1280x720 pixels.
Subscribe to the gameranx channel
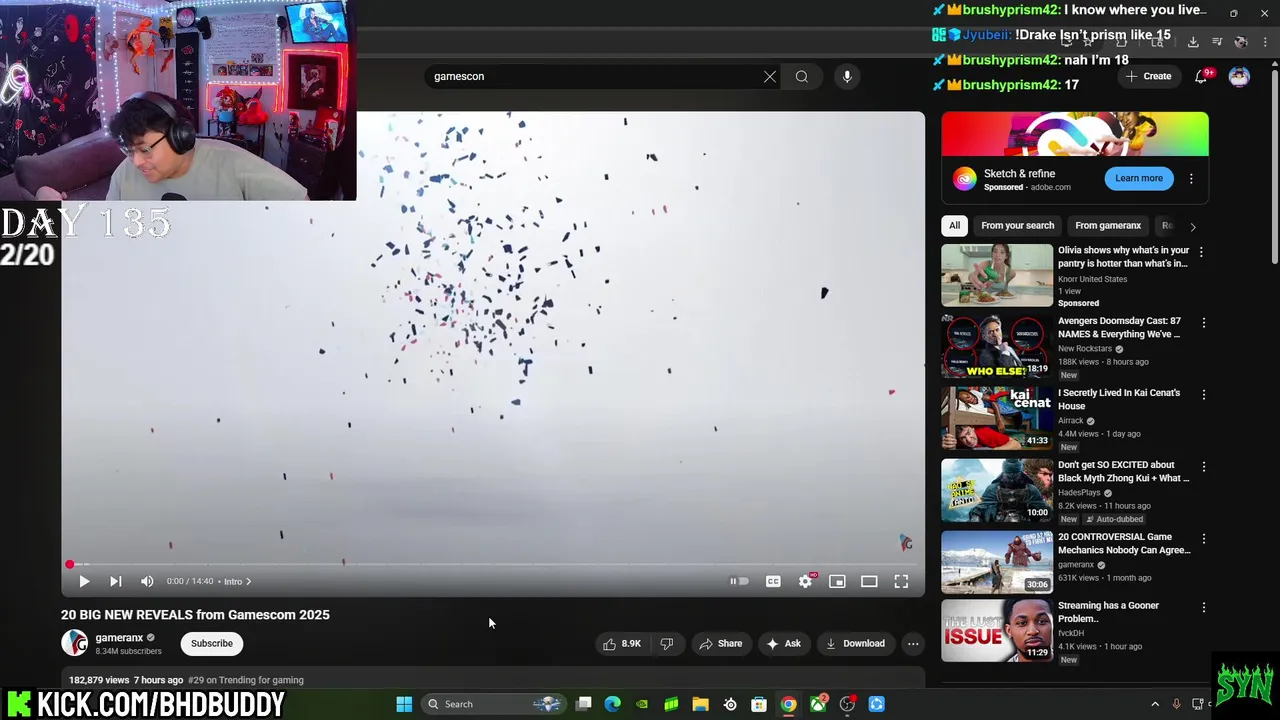(211, 643)
